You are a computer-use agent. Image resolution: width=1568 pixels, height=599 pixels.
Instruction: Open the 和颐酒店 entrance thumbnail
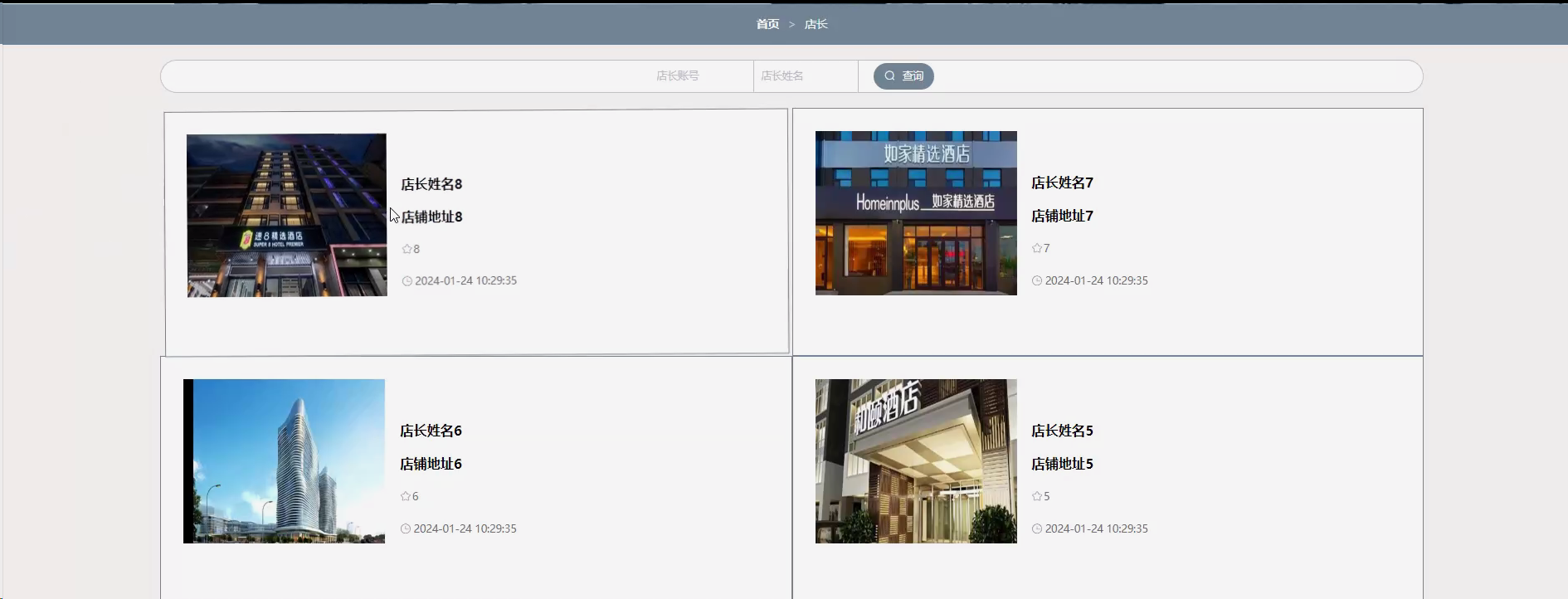(916, 461)
